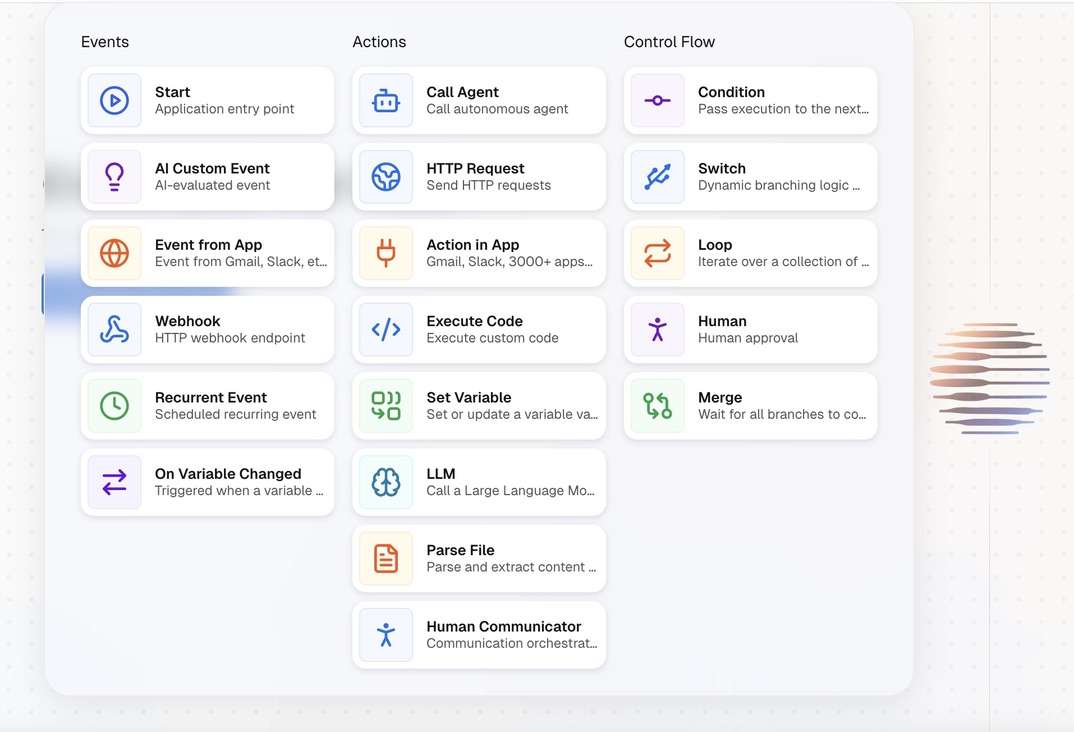Click the Recurrent Event clock icon

pos(114,406)
